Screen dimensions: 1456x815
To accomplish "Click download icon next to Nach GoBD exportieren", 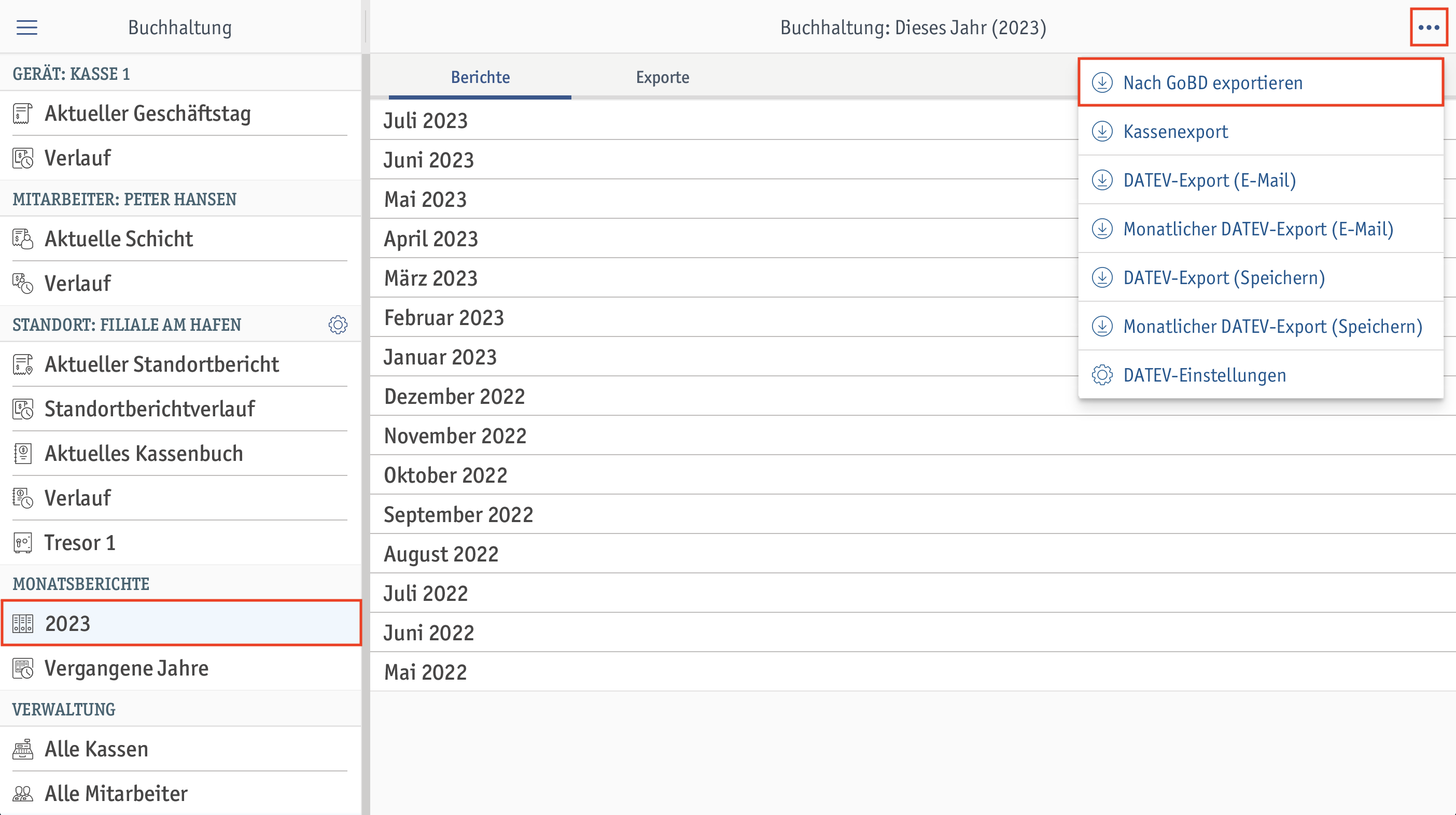I will click(x=1102, y=83).
